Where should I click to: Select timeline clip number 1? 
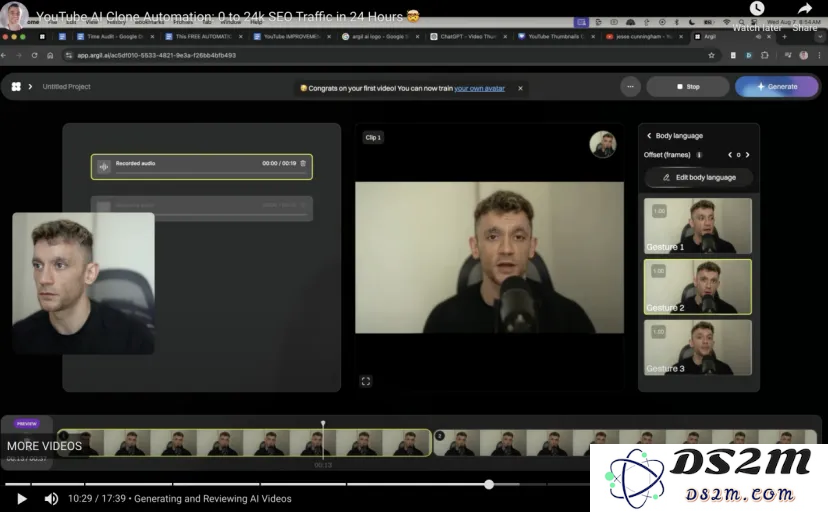[x=244, y=442]
